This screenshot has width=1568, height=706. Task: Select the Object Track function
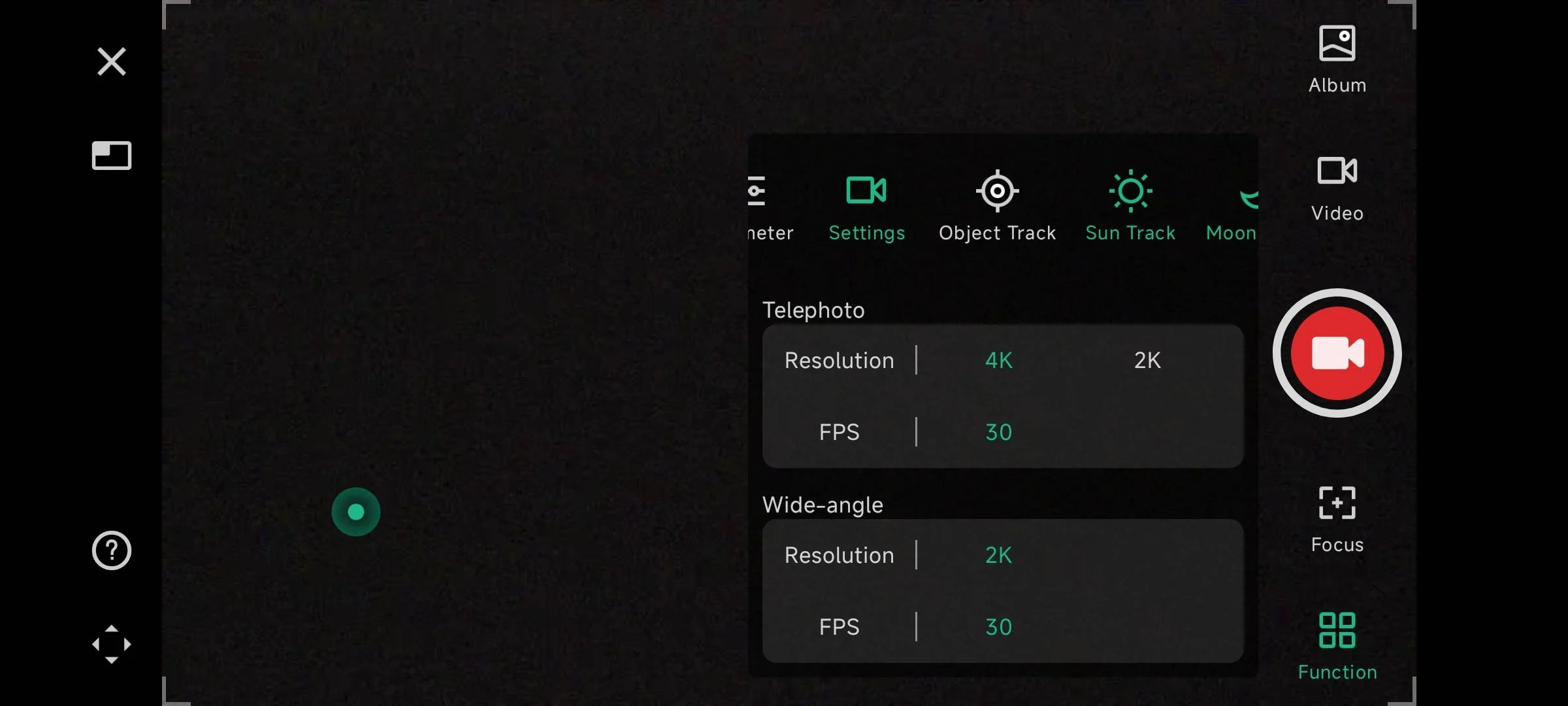[997, 207]
